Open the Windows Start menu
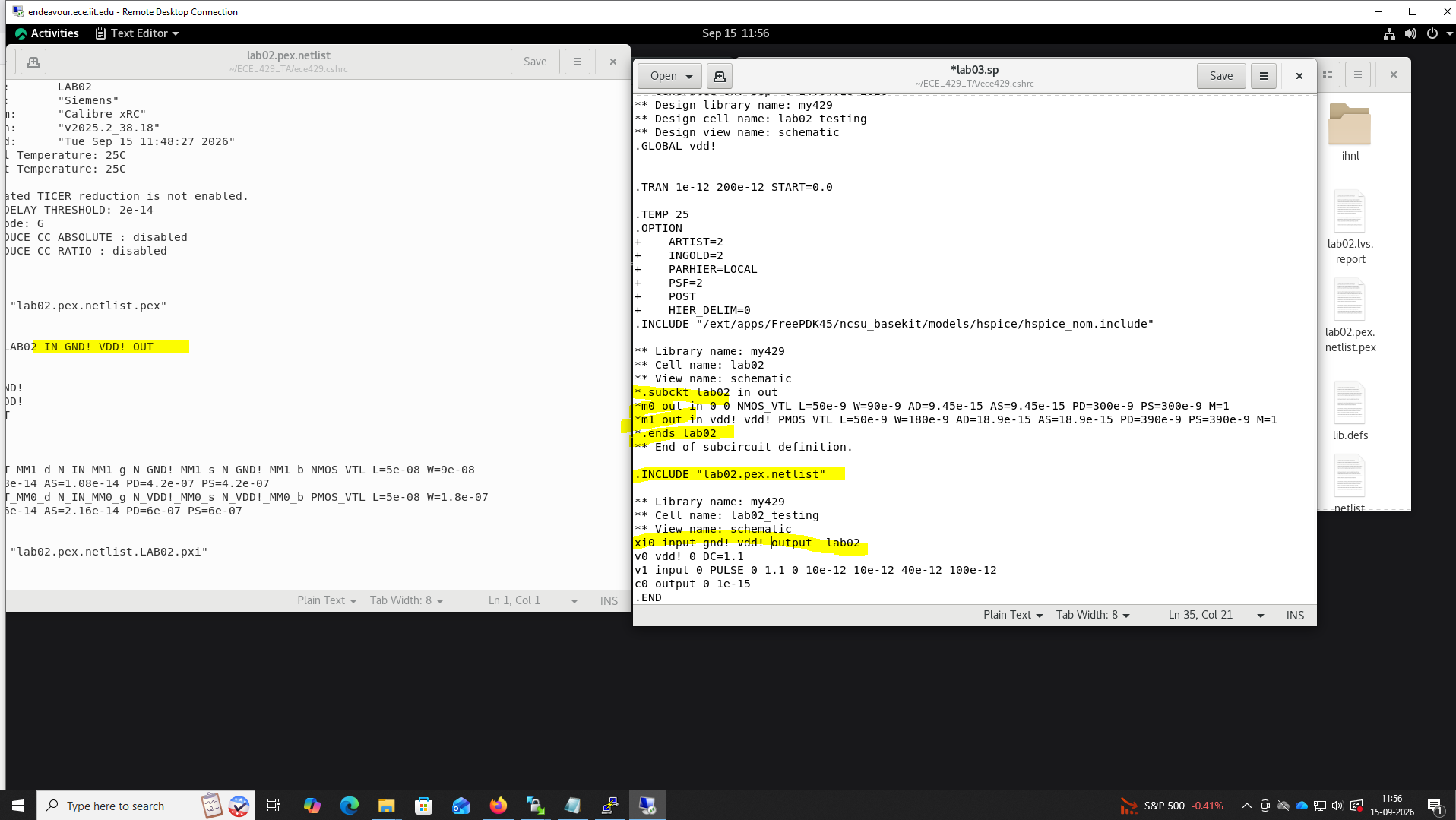The width and height of the screenshot is (1456, 820). [x=18, y=806]
